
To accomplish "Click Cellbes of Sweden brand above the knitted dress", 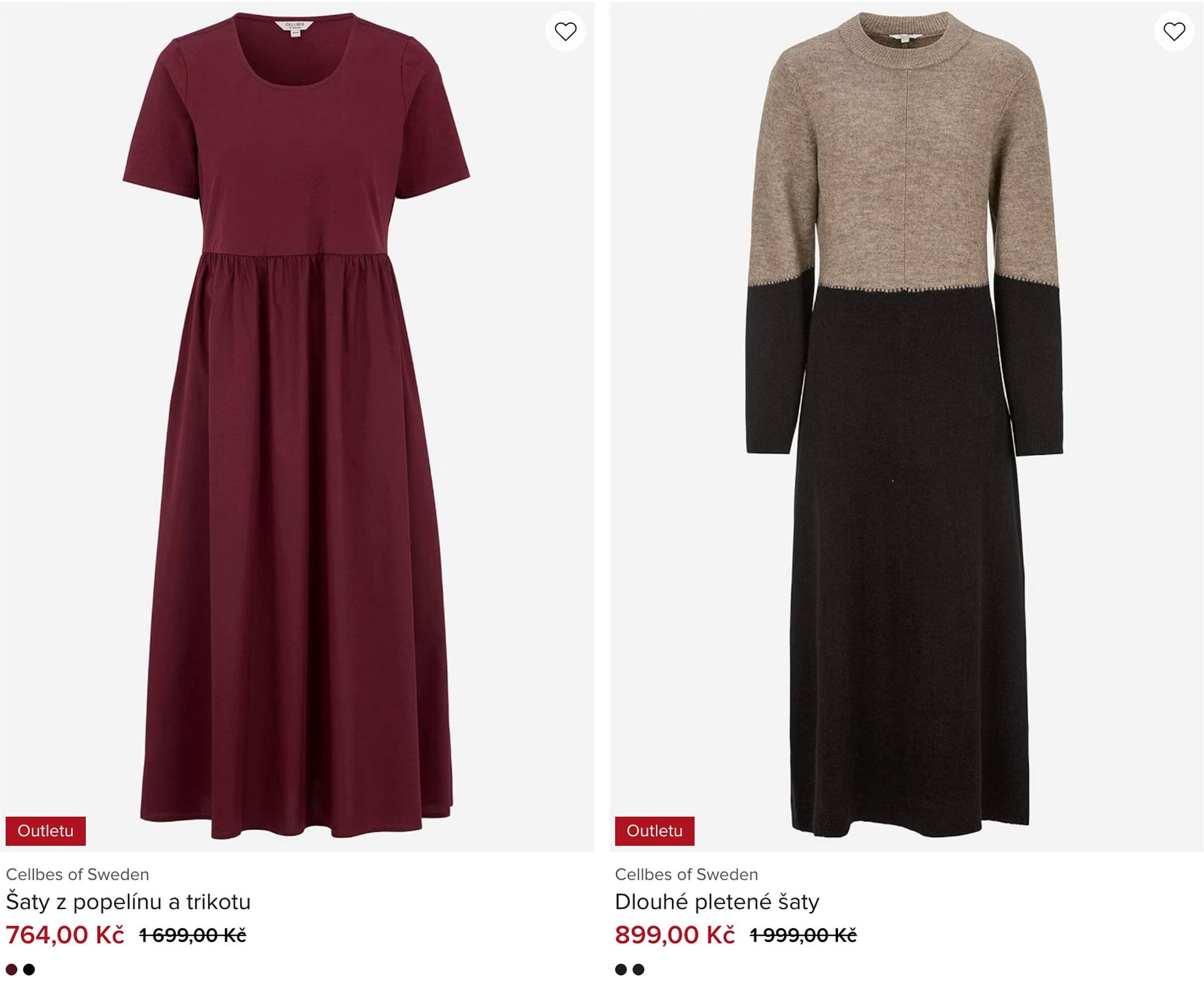I will pos(686,875).
